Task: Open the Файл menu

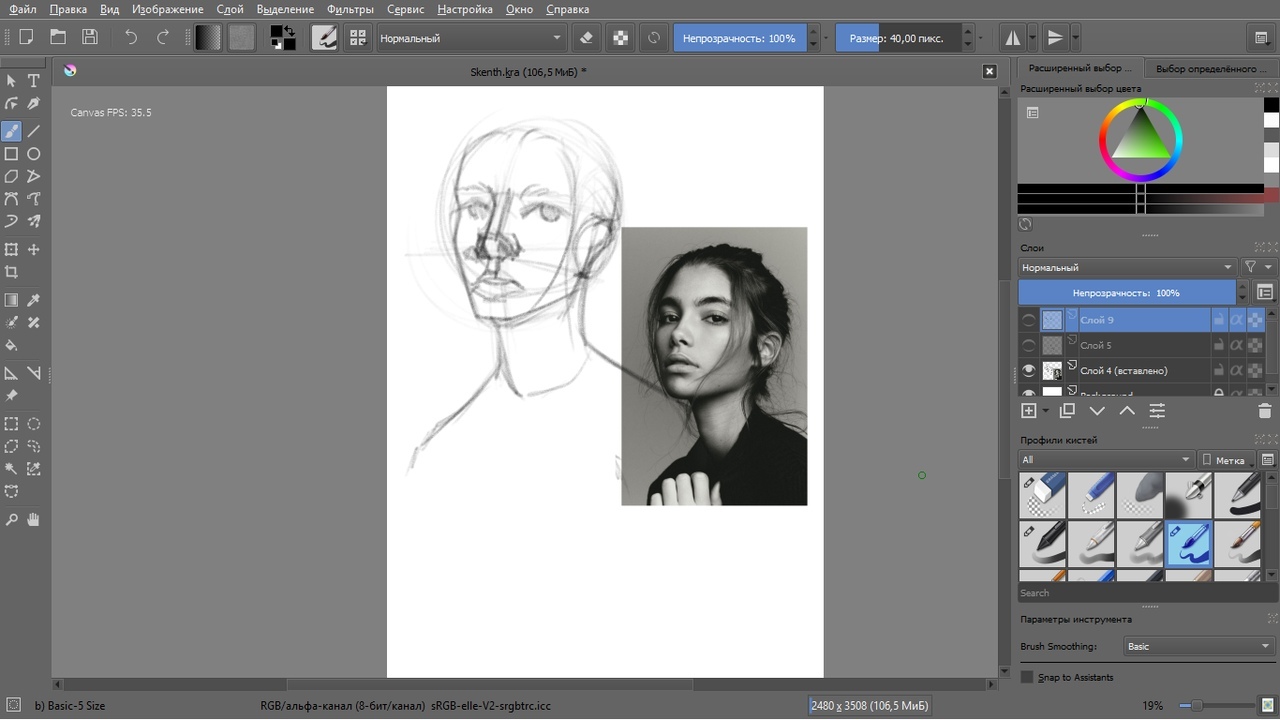Action: [x=23, y=9]
